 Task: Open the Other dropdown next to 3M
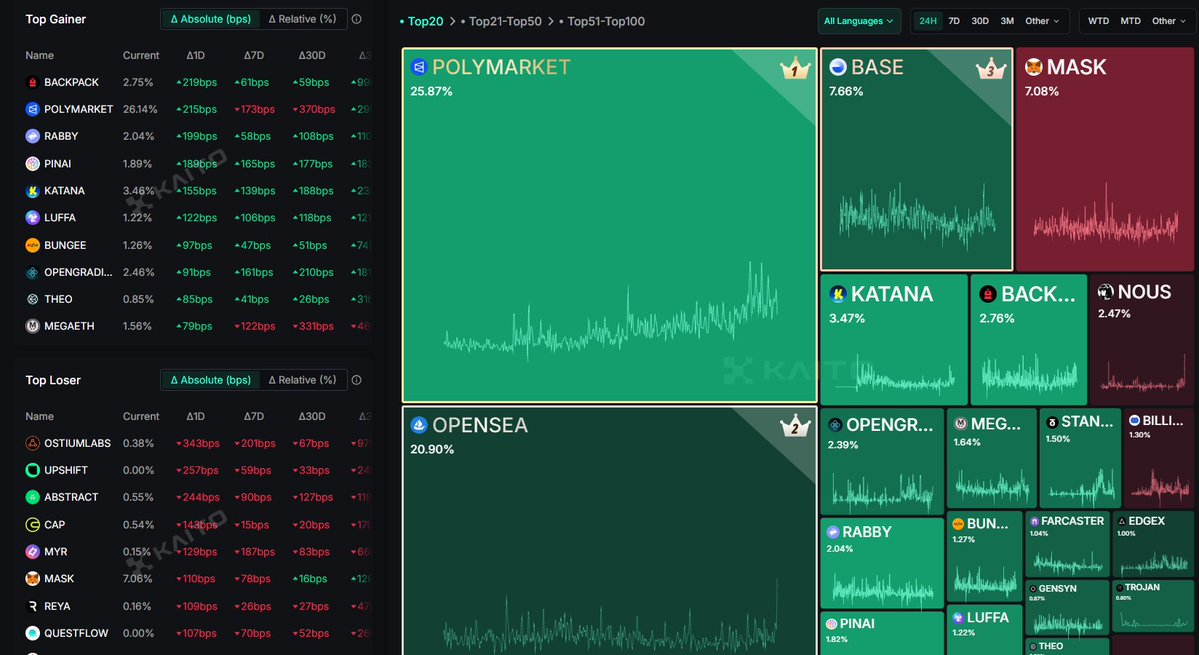pos(1042,21)
